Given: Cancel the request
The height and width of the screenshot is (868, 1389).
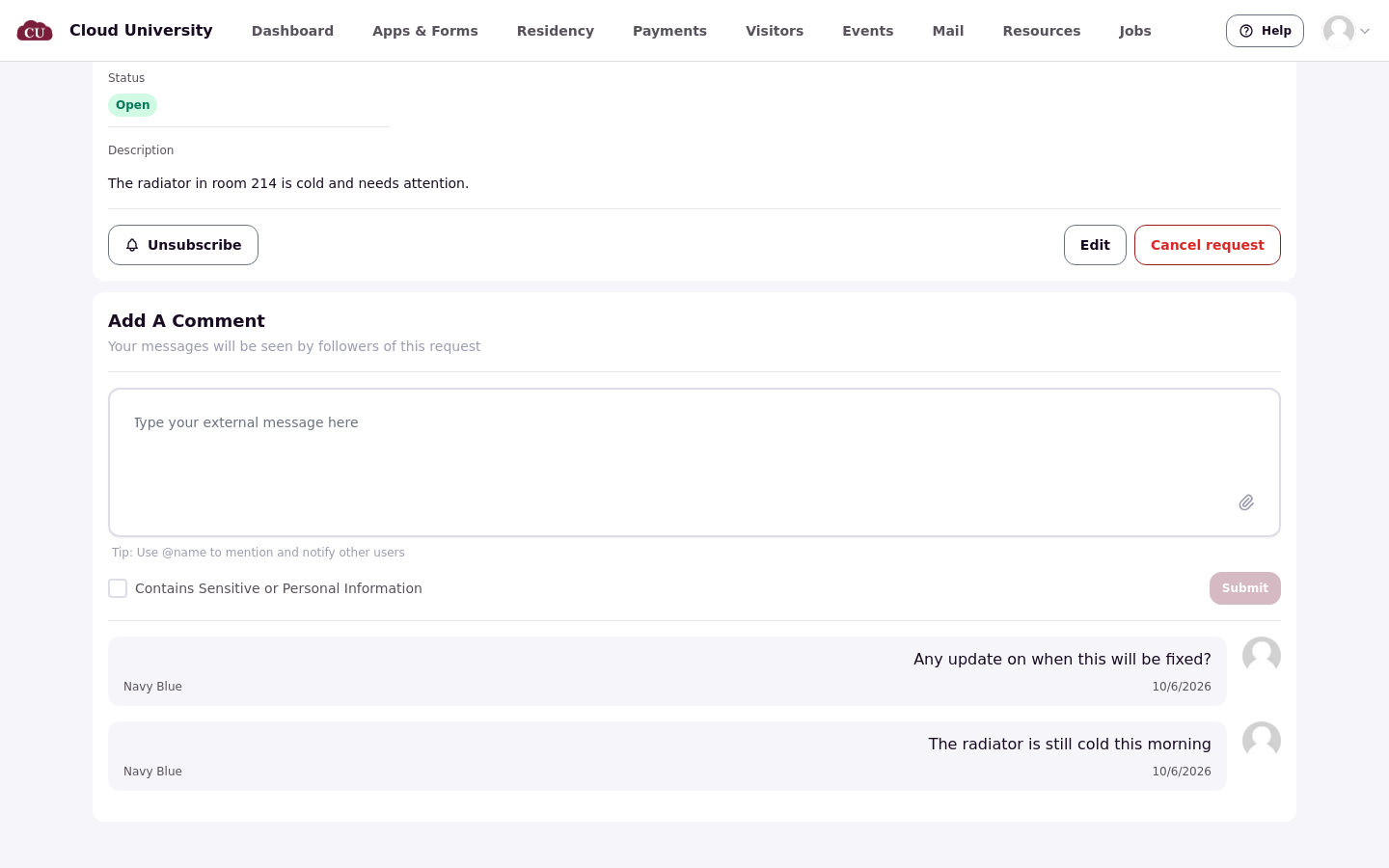Looking at the screenshot, I should [x=1208, y=245].
